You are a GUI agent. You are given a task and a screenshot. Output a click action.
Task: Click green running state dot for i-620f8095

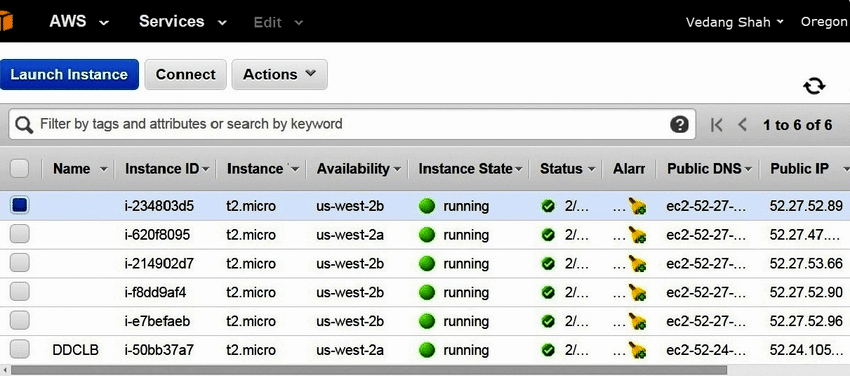(427, 235)
